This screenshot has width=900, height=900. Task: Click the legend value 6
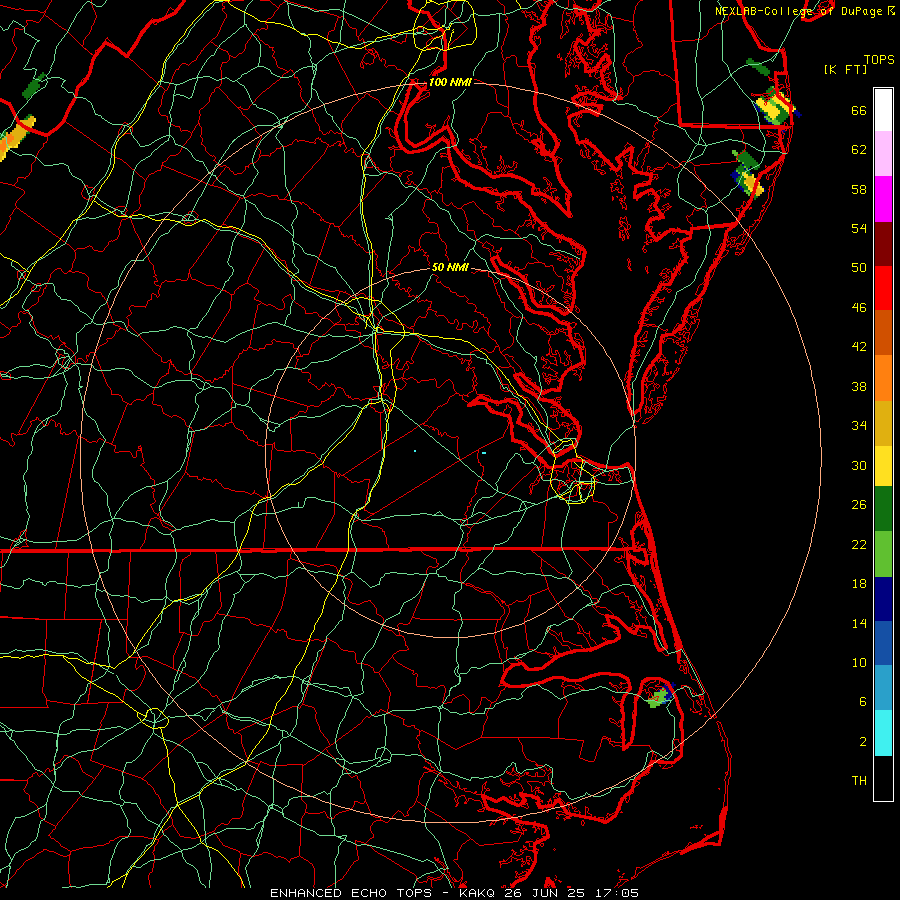click(863, 702)
